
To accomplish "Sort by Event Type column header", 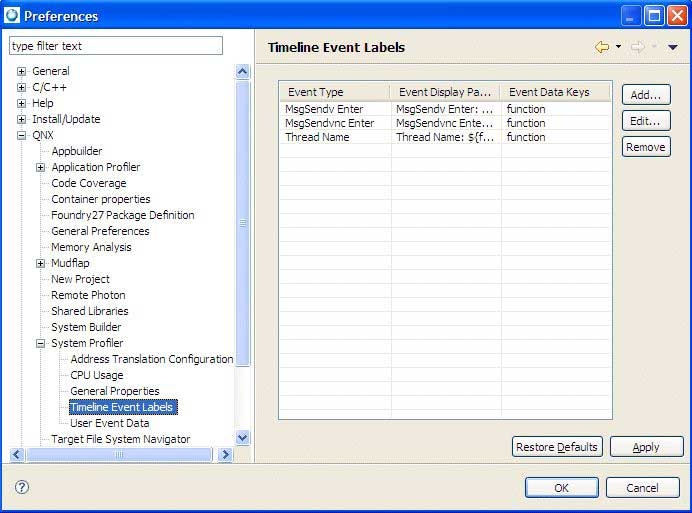I will coord(333,92).
